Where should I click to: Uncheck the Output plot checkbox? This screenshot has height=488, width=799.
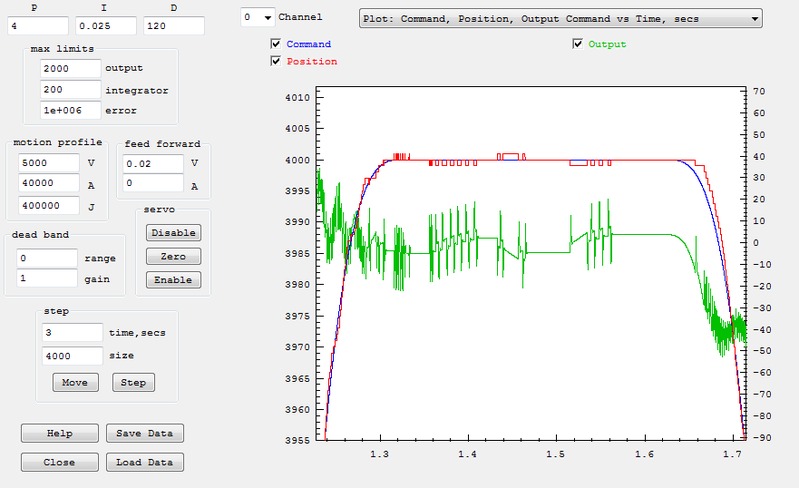[x=578, y=44]
